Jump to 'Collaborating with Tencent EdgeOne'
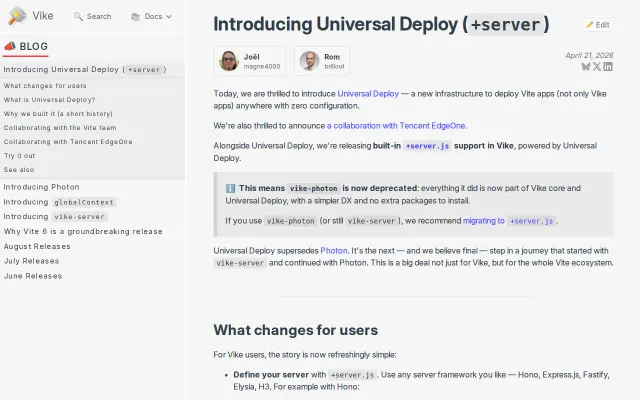The height and width of the screenshot is (400, 640). click(68, 142)
